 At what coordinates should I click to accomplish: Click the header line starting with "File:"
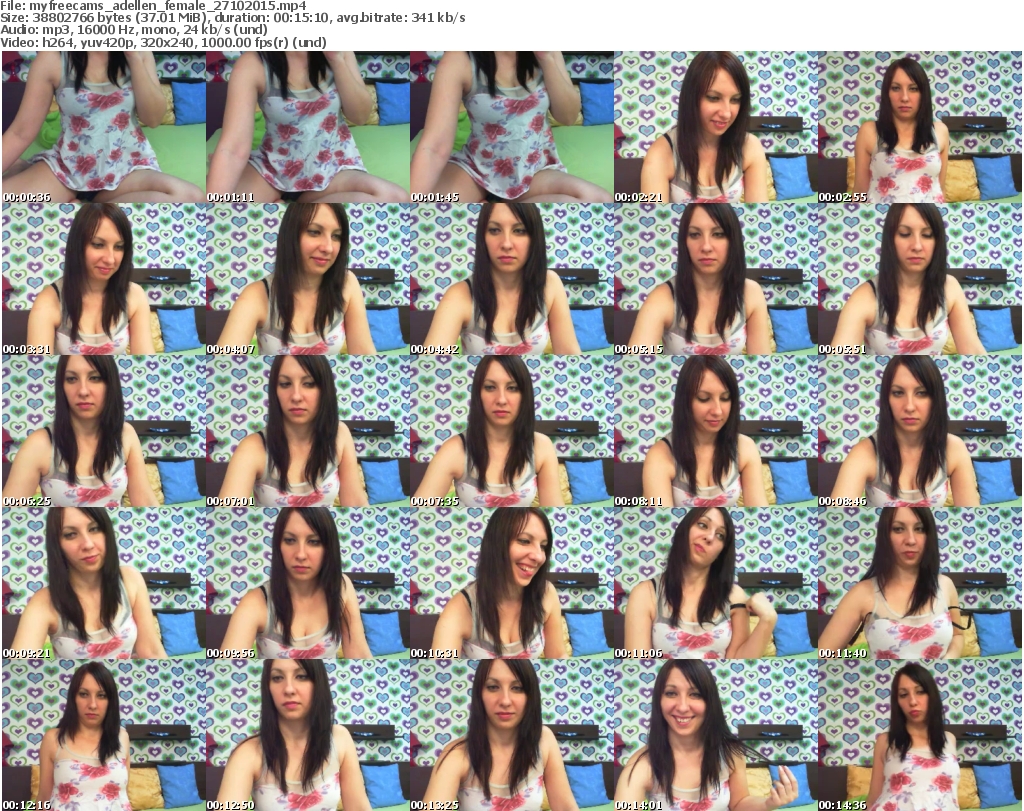[153, 6]
